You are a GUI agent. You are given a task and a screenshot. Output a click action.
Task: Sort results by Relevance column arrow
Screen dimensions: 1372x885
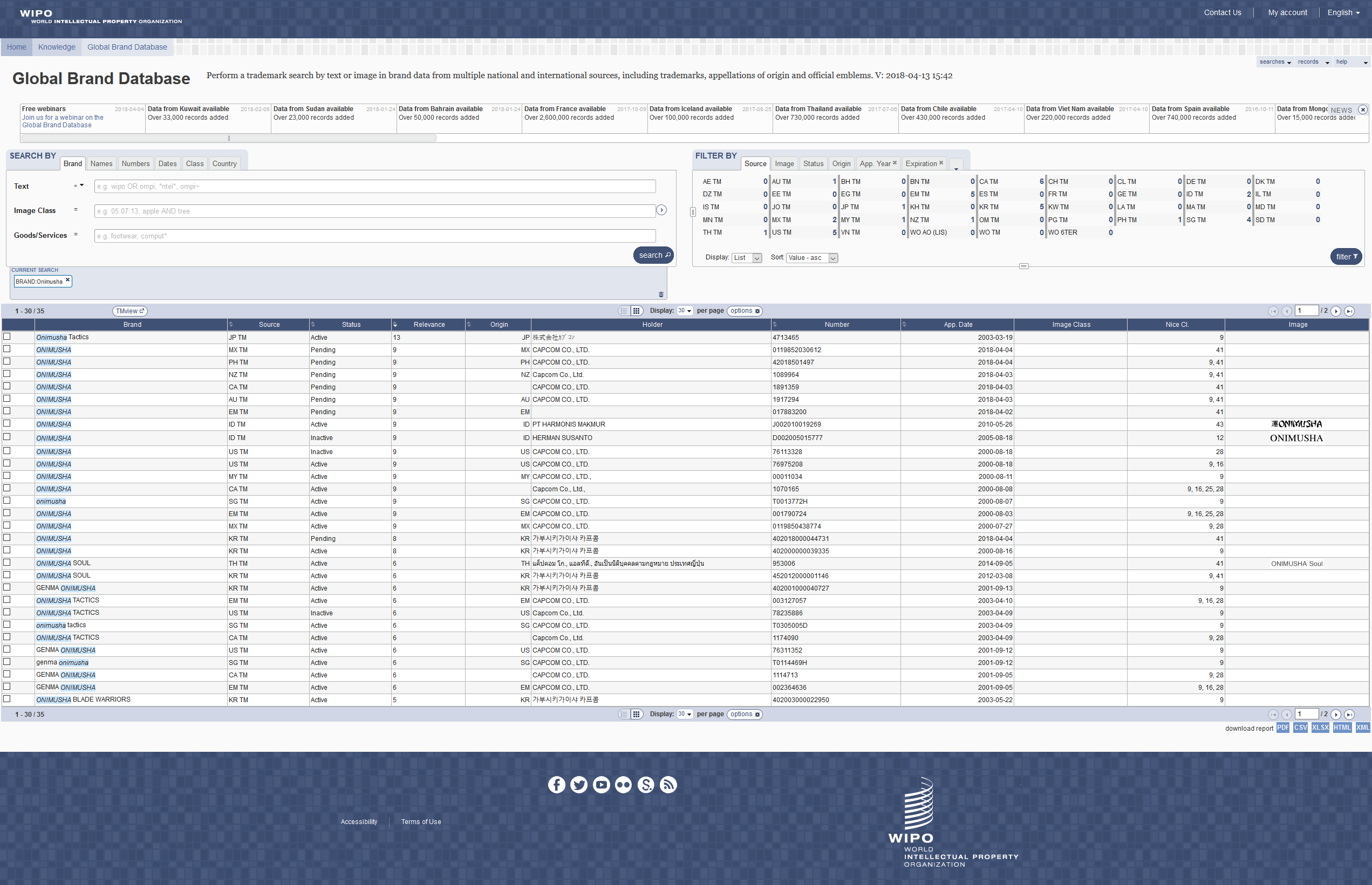tap(395, 325)
